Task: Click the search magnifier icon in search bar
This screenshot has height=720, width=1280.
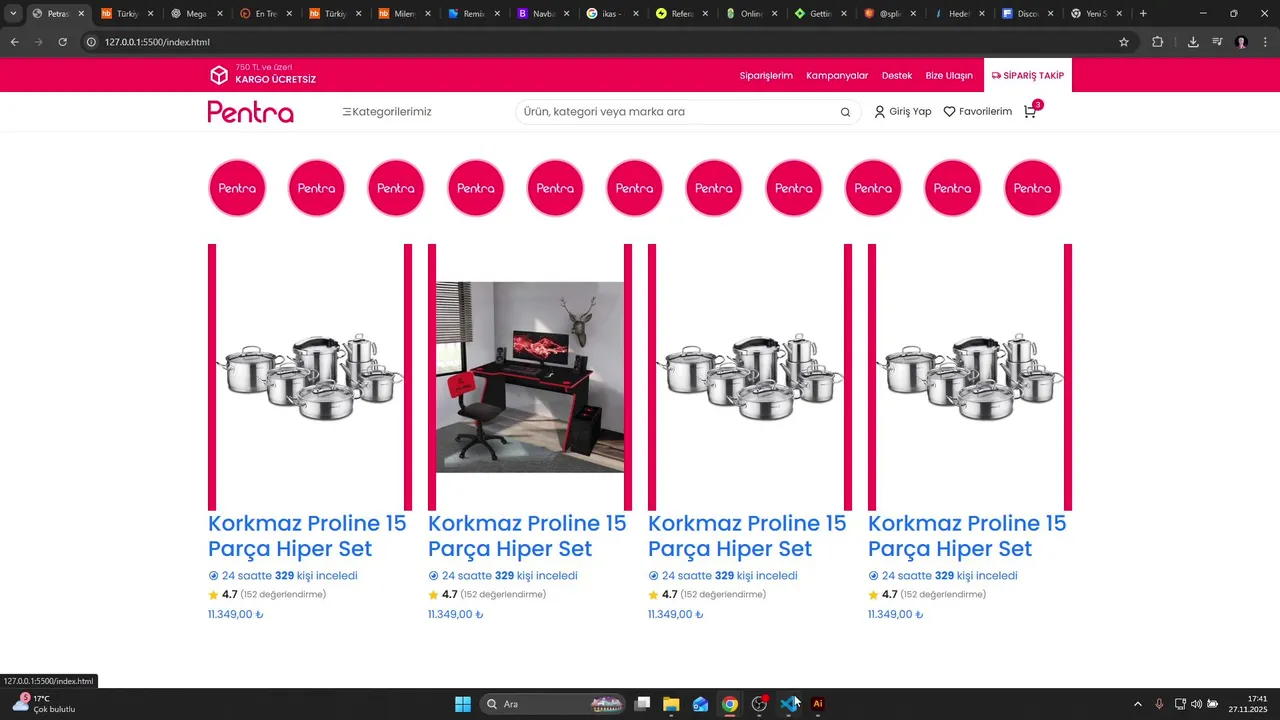Action: 845,112
